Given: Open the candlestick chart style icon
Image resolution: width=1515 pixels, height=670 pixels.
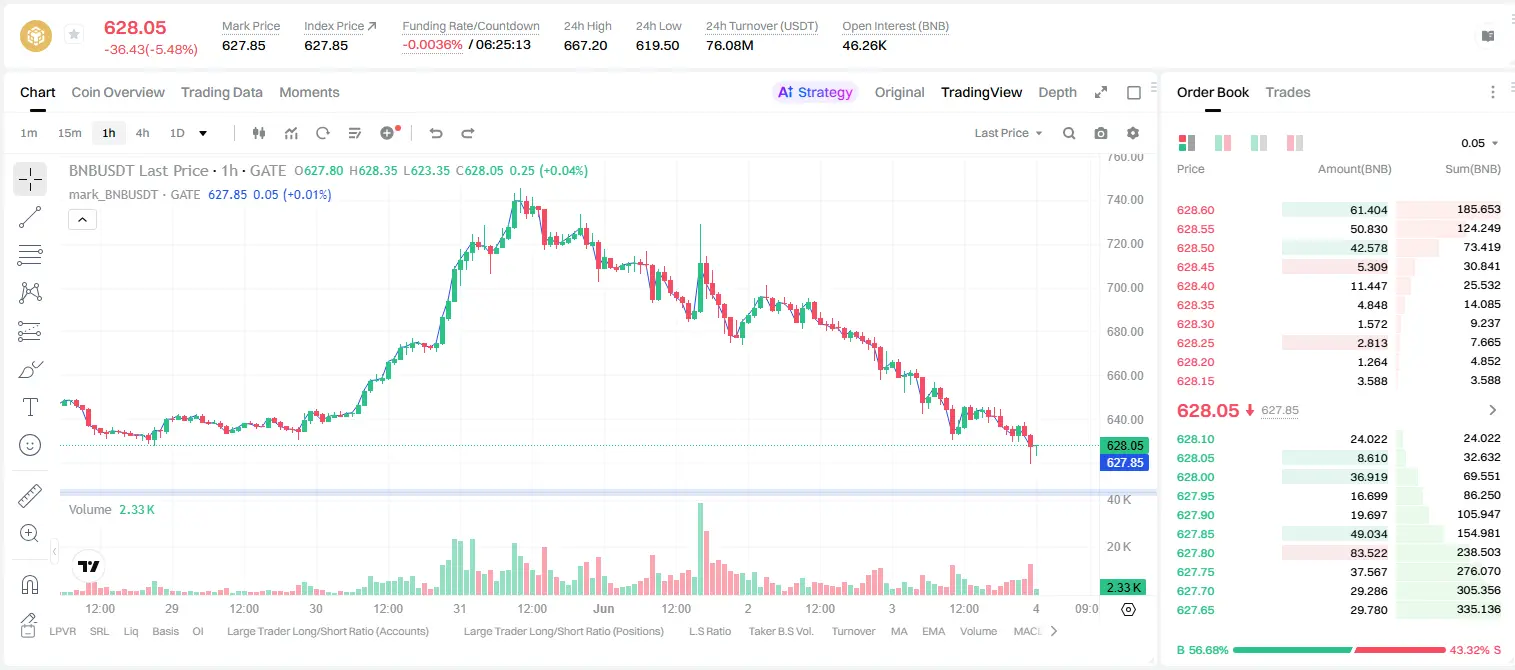Looking at the screenshot, I should coord(259,133).
